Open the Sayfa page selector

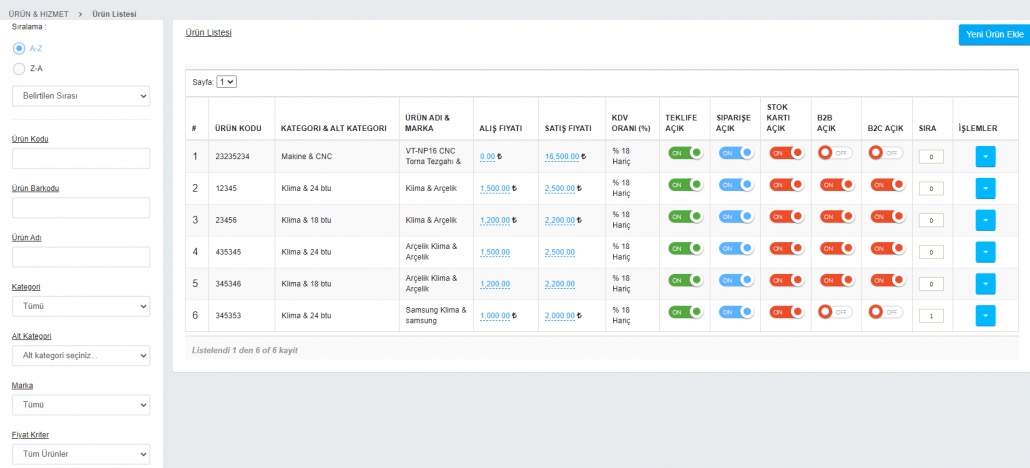(227, 82)
